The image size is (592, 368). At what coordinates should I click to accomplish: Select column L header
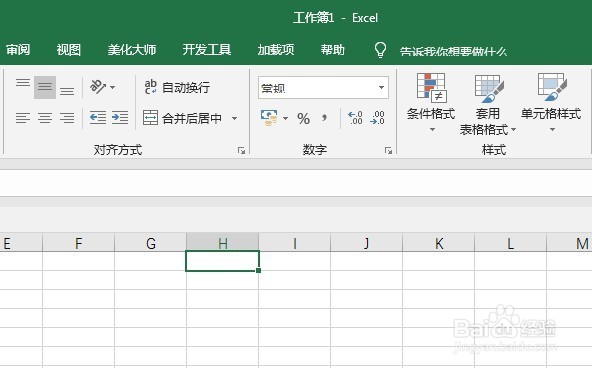510,243
